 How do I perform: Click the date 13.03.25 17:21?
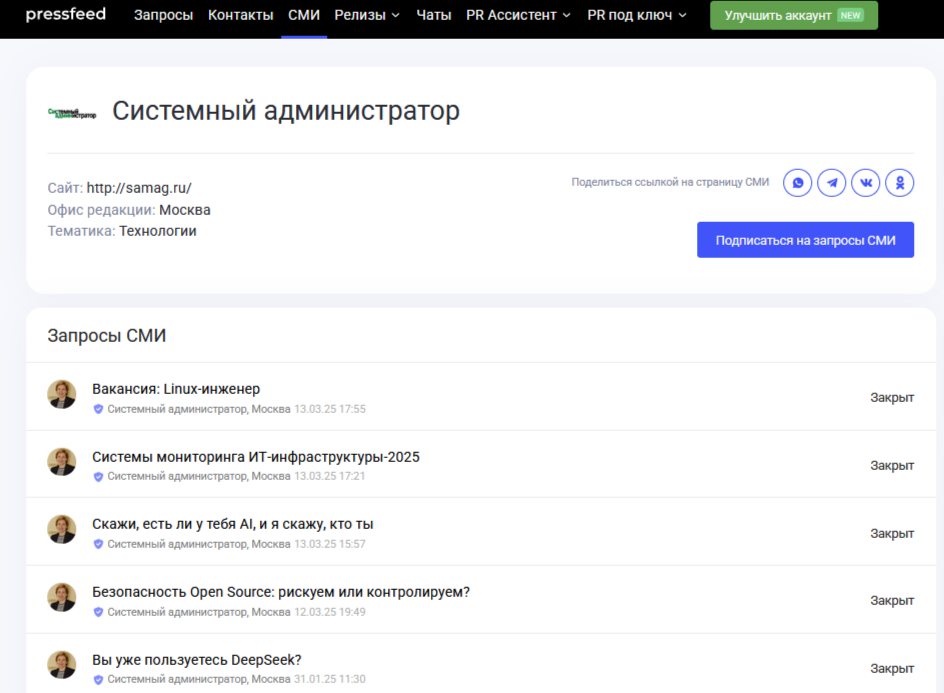[329, 476]
